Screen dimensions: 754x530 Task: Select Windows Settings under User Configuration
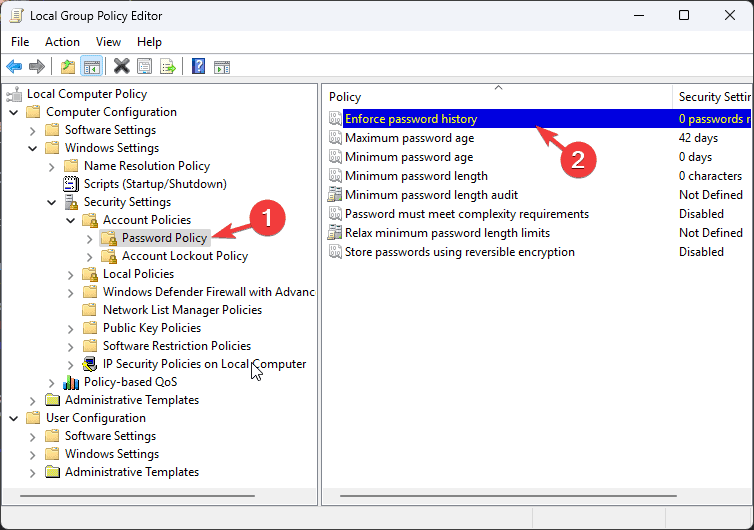coord(112,454)
